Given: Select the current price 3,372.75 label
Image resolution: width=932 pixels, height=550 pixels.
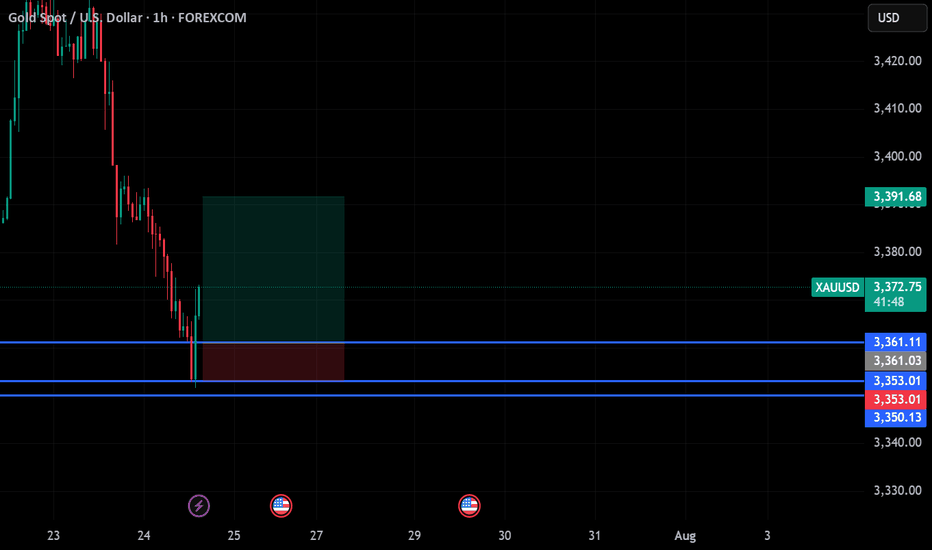Looking at the screenshot, I should [x=895, y=294].
